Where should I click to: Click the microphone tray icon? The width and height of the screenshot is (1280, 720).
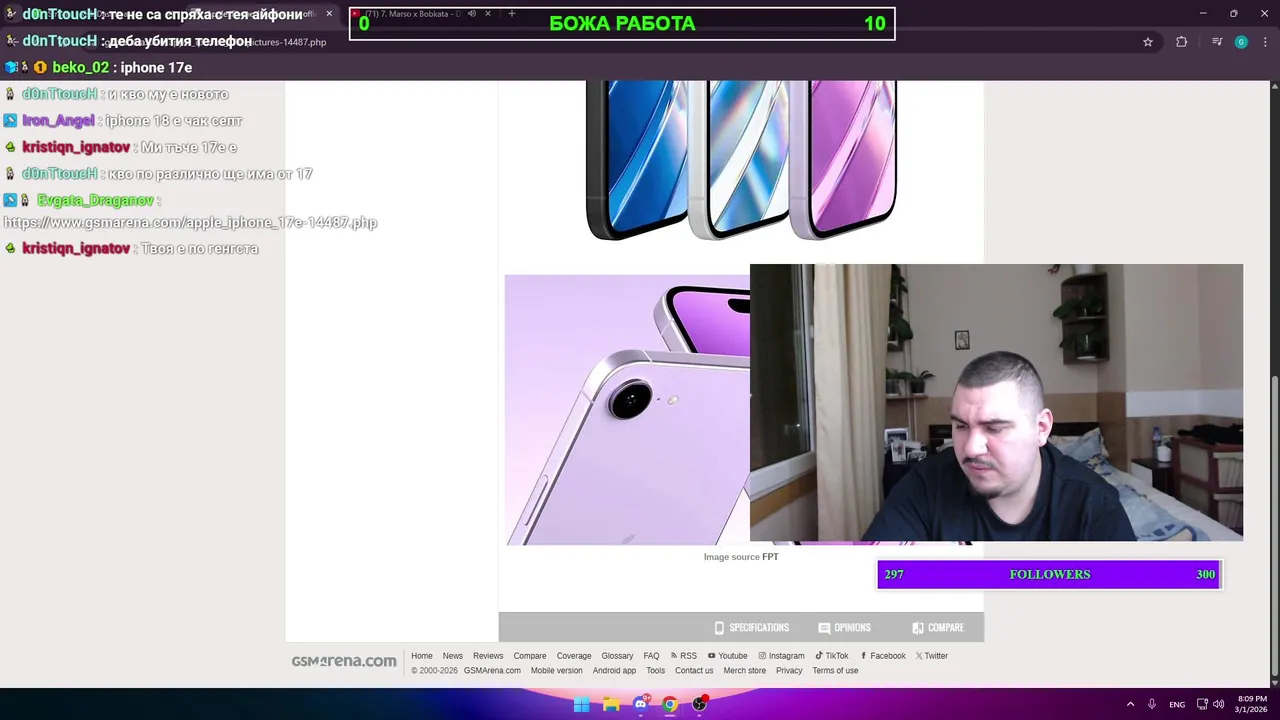pos(1152,705)
